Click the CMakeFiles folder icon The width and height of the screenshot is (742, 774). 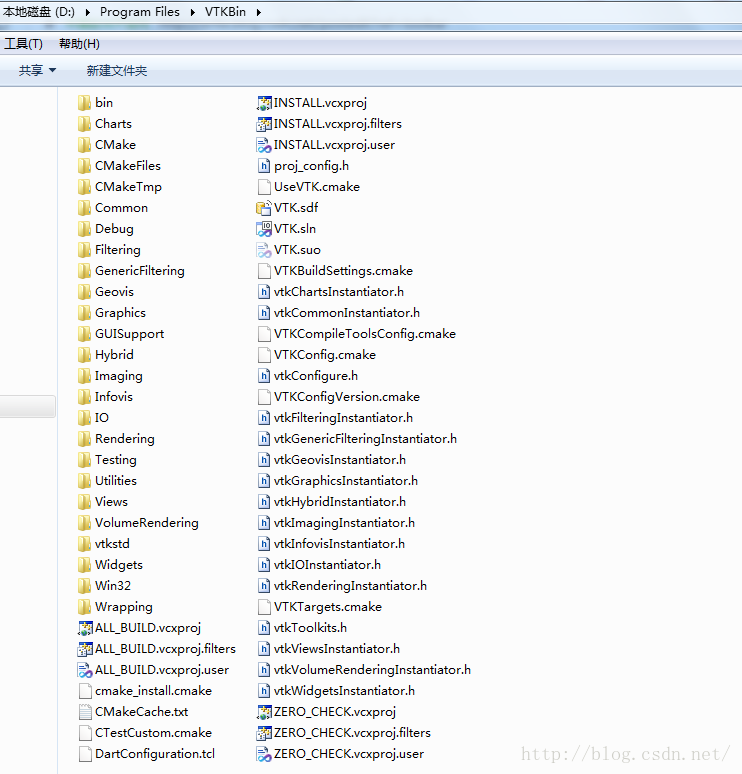84,166
